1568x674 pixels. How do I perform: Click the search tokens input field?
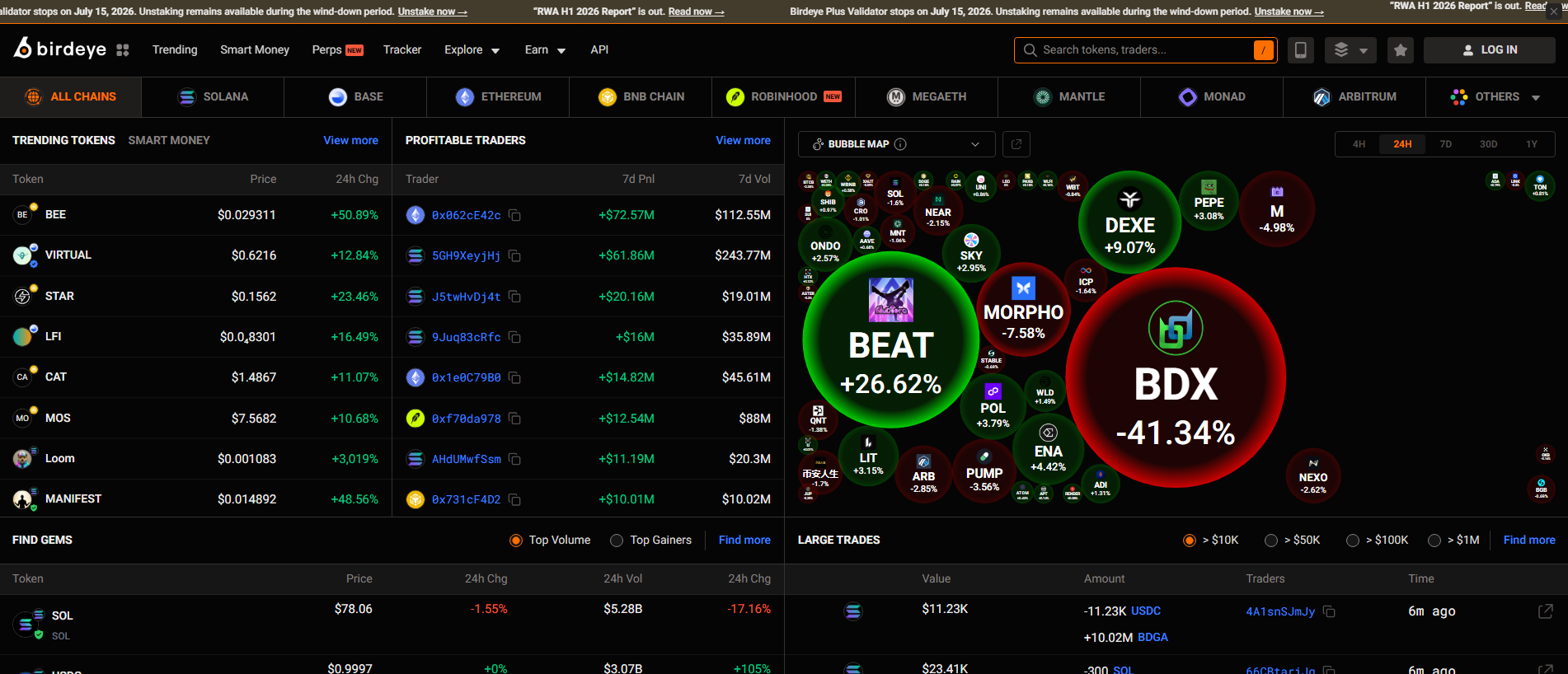pyautogui.click(x=1145, y=50)
